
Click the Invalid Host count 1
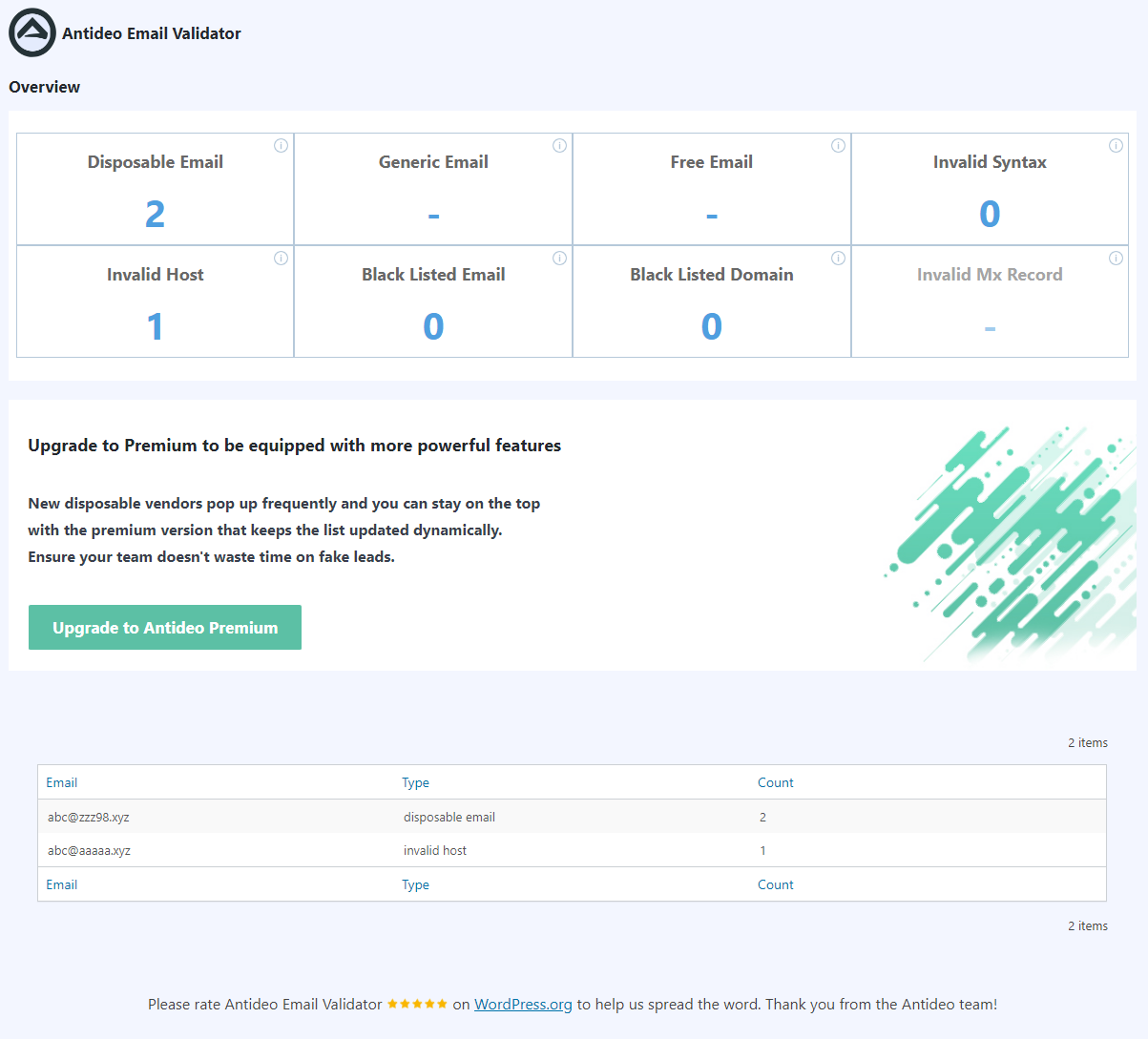click(156, 326)
